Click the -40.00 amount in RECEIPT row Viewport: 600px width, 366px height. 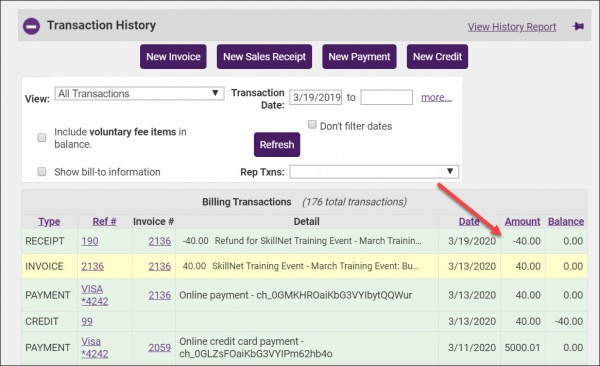[x=527, y=241]
